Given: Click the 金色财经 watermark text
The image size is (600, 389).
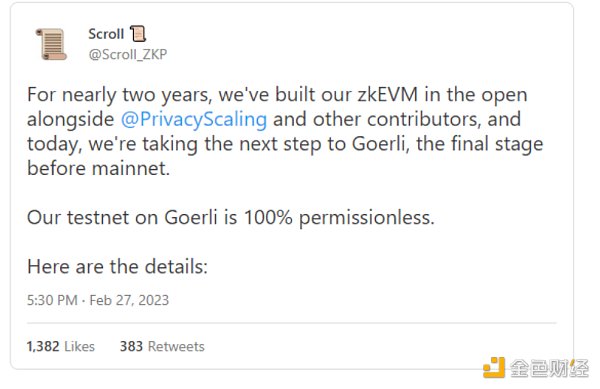Looking at the screenshot, I should [549, 368].
